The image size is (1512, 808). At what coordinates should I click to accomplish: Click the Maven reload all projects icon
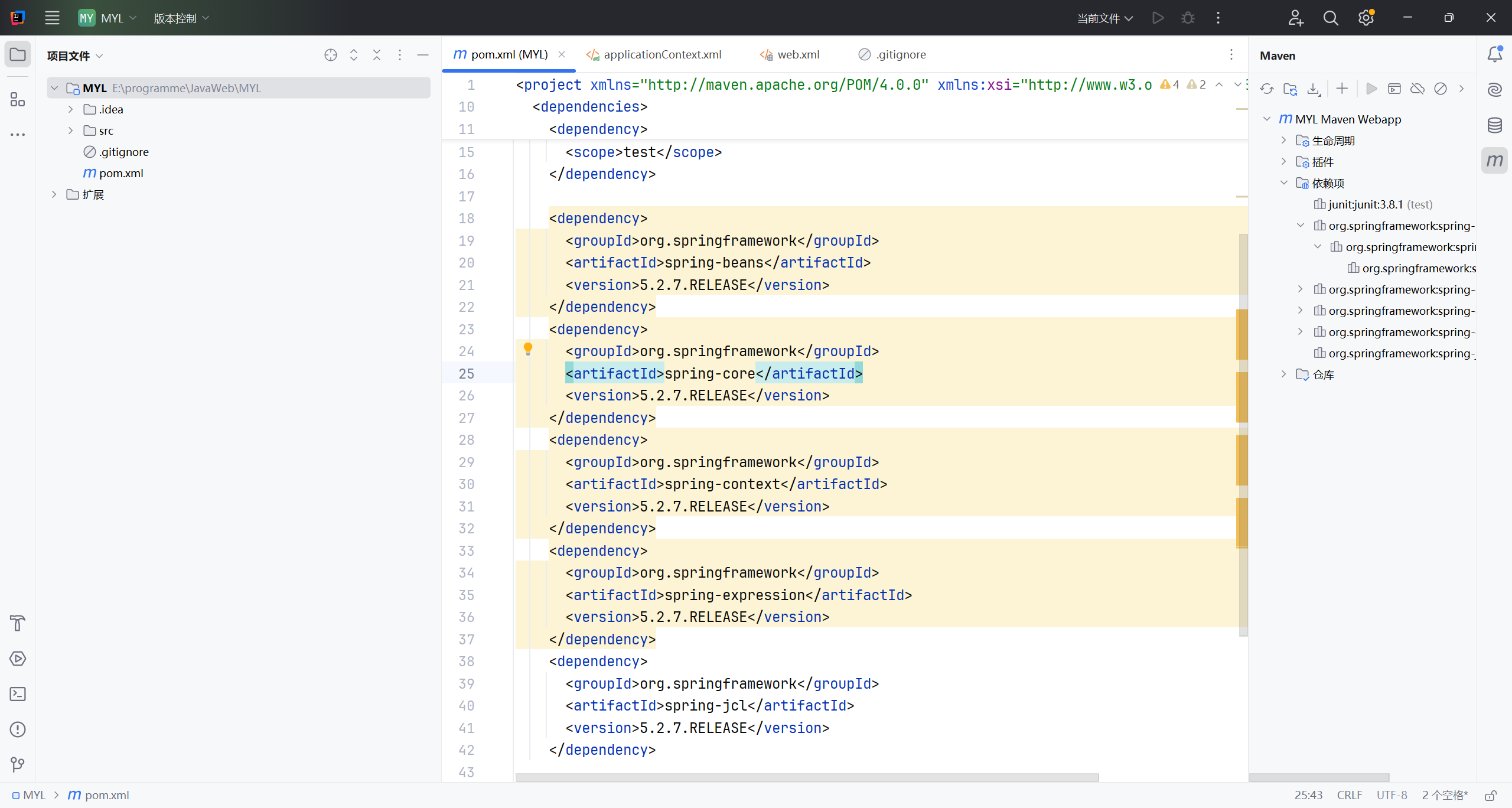point(1266,89)
